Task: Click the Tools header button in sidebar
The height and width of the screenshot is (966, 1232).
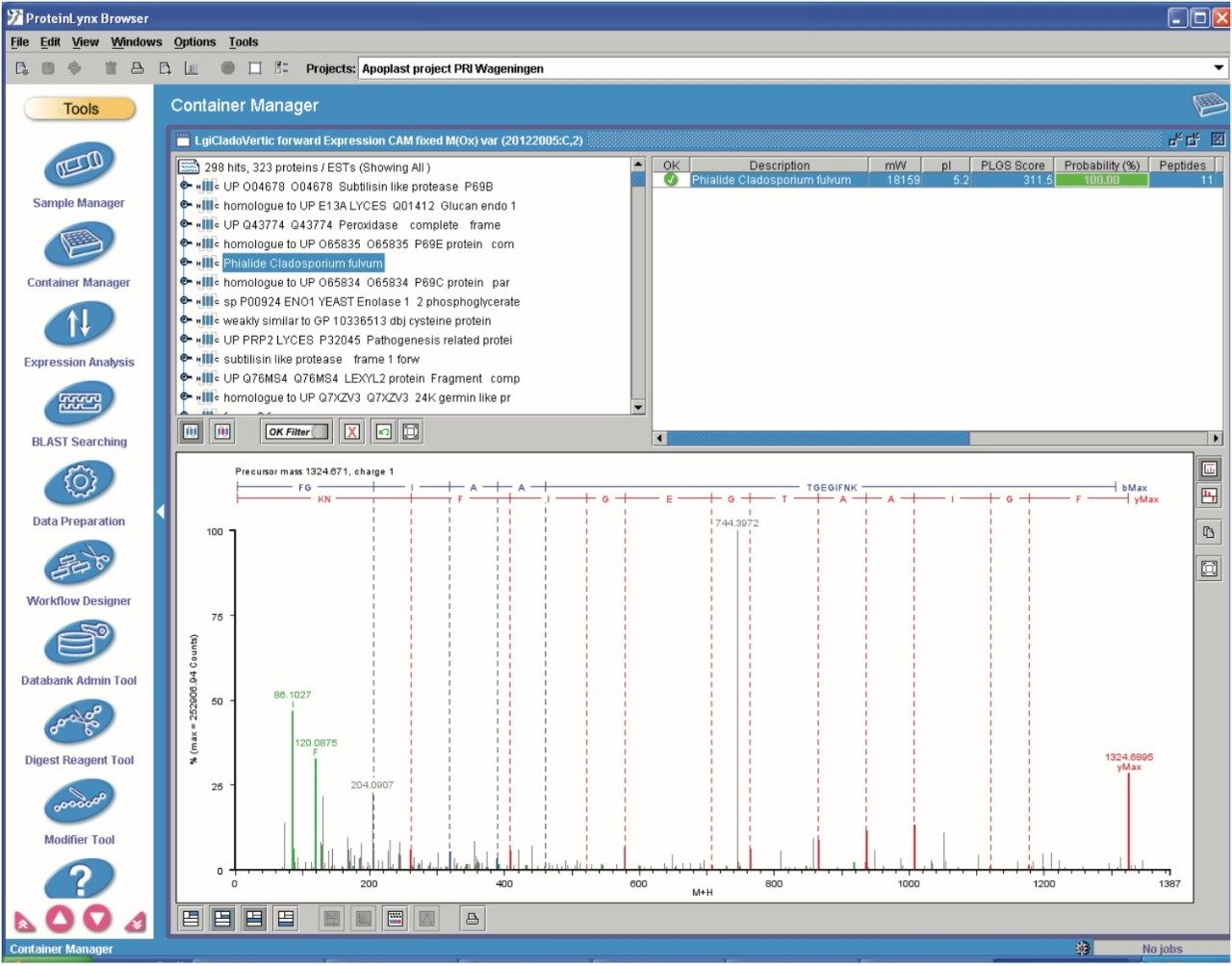Action: pyautogui.click(x=80, y=110)
